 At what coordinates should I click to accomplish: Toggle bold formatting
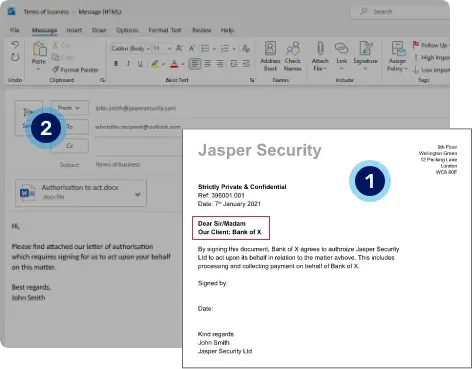(116, 64)
